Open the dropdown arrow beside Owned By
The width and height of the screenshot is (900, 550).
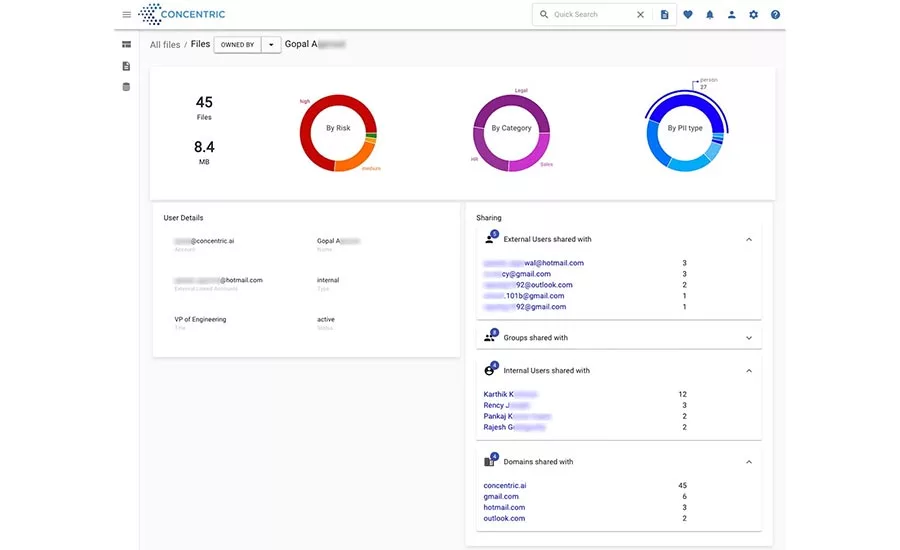tap(271, 45)
